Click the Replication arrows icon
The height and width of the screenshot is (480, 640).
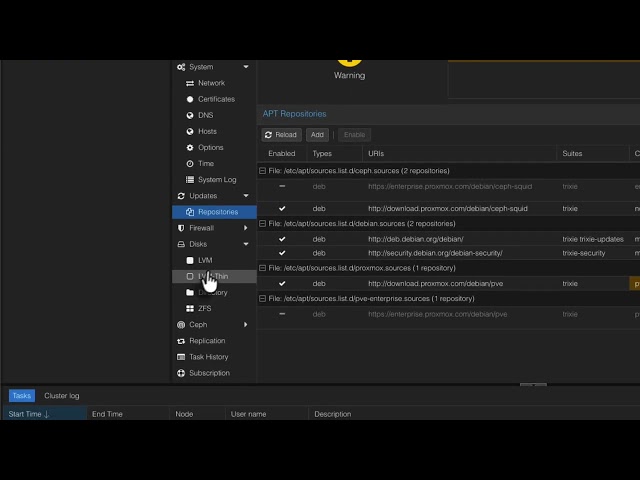181,341
